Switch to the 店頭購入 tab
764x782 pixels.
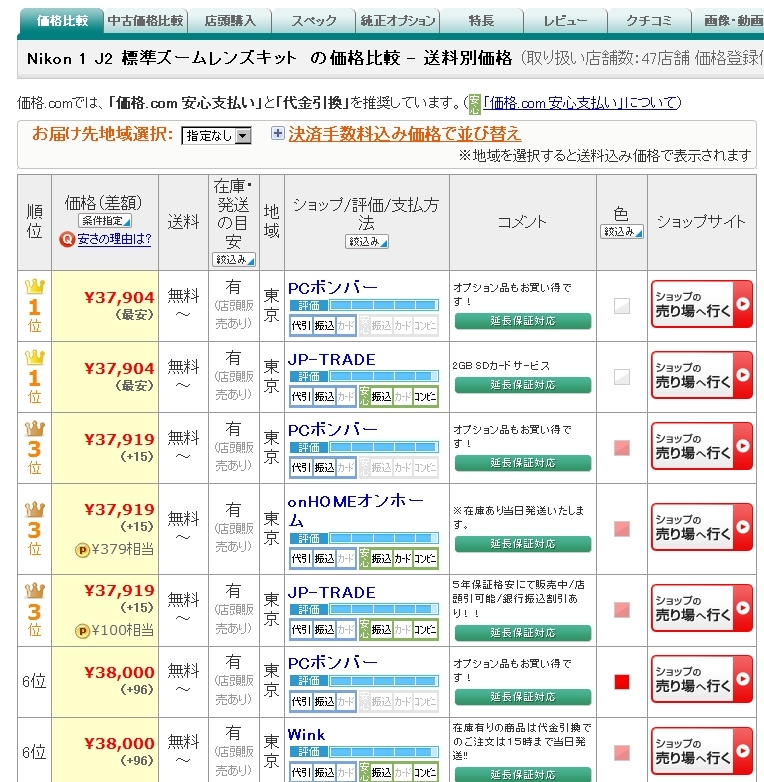coord(230,21)
